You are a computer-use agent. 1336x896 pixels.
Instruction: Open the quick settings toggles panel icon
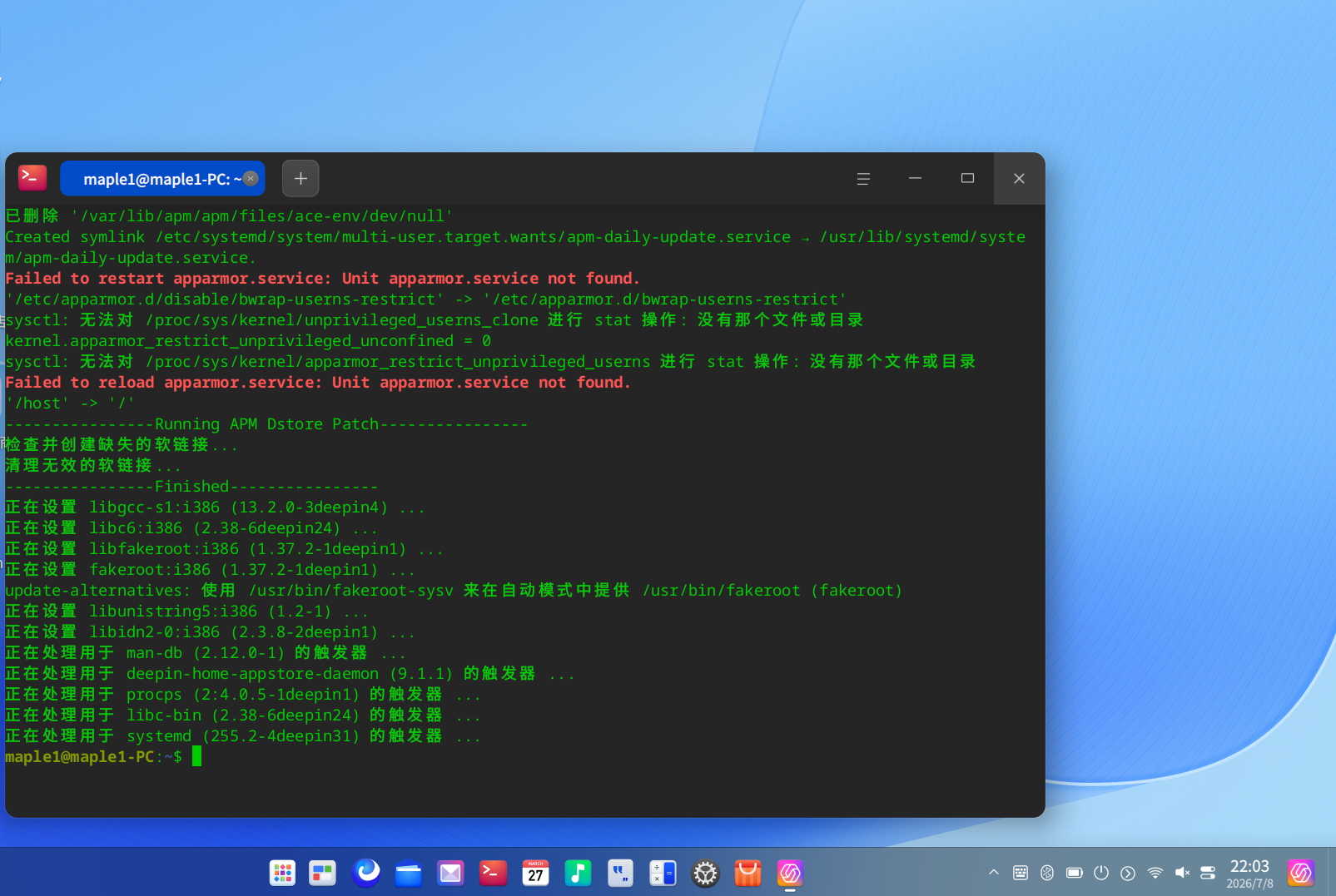point(1208,873)
